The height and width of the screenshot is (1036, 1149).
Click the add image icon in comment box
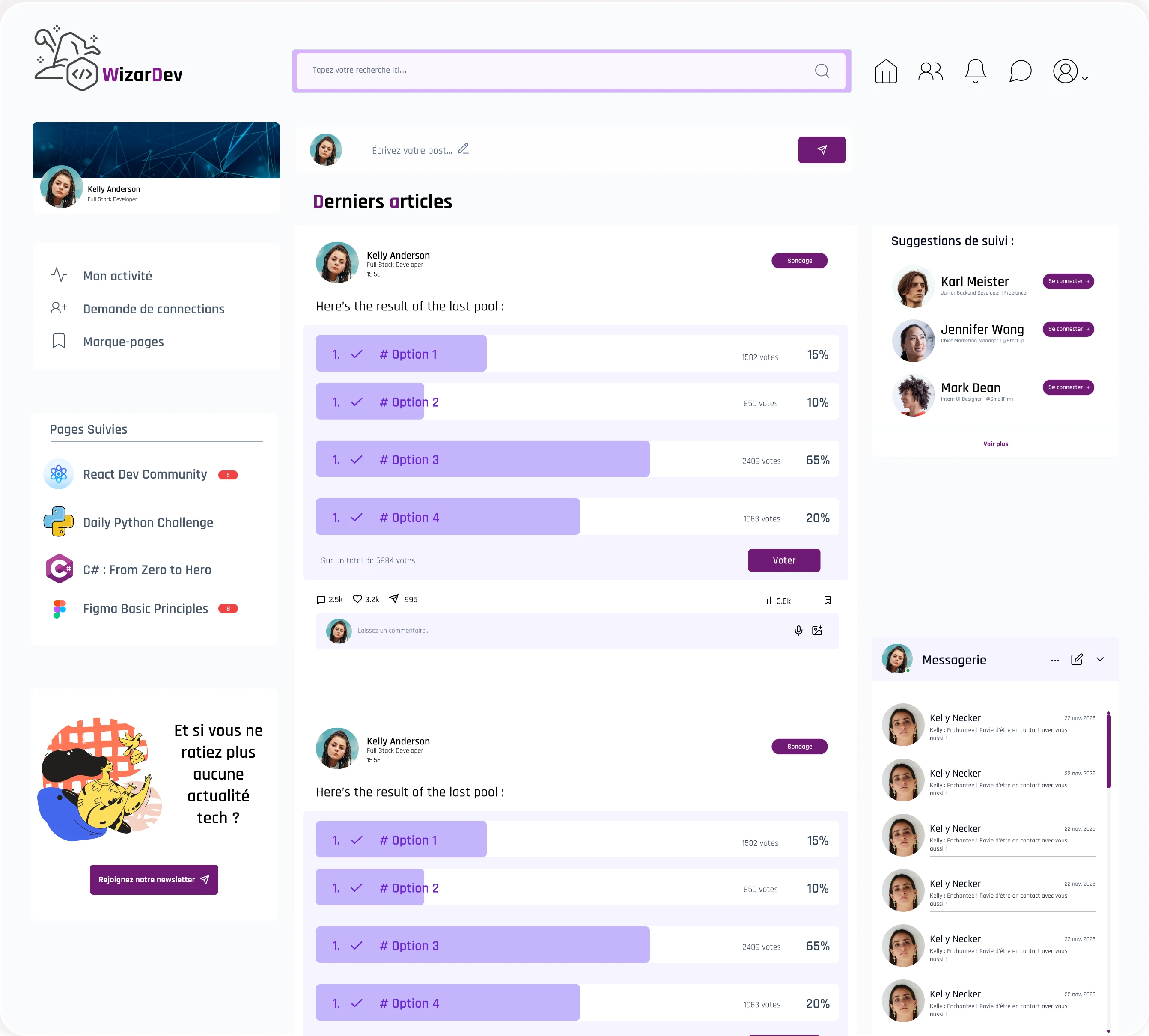click(817, 630)
